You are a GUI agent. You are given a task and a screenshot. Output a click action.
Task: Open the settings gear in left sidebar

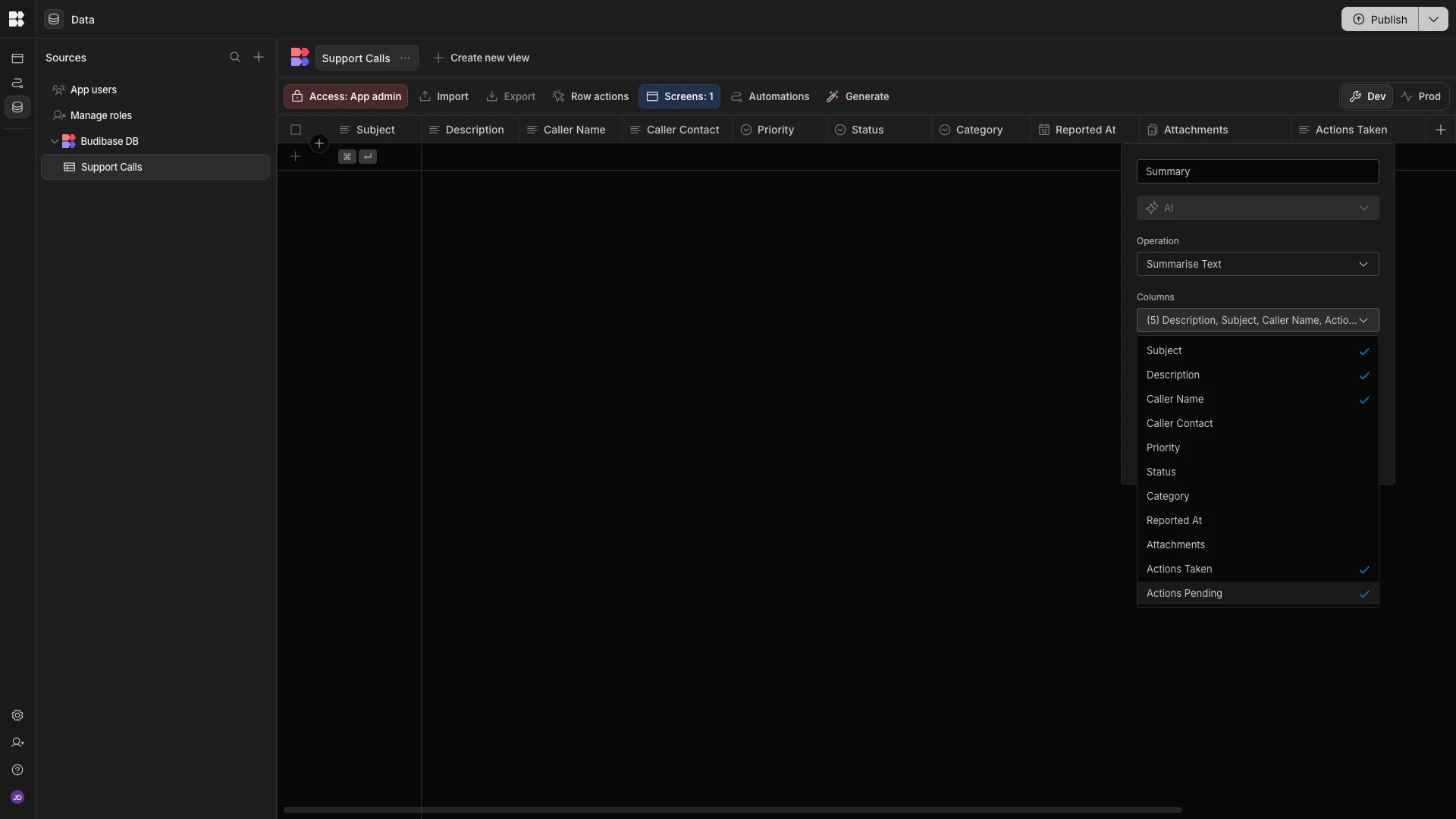[17, 716]
